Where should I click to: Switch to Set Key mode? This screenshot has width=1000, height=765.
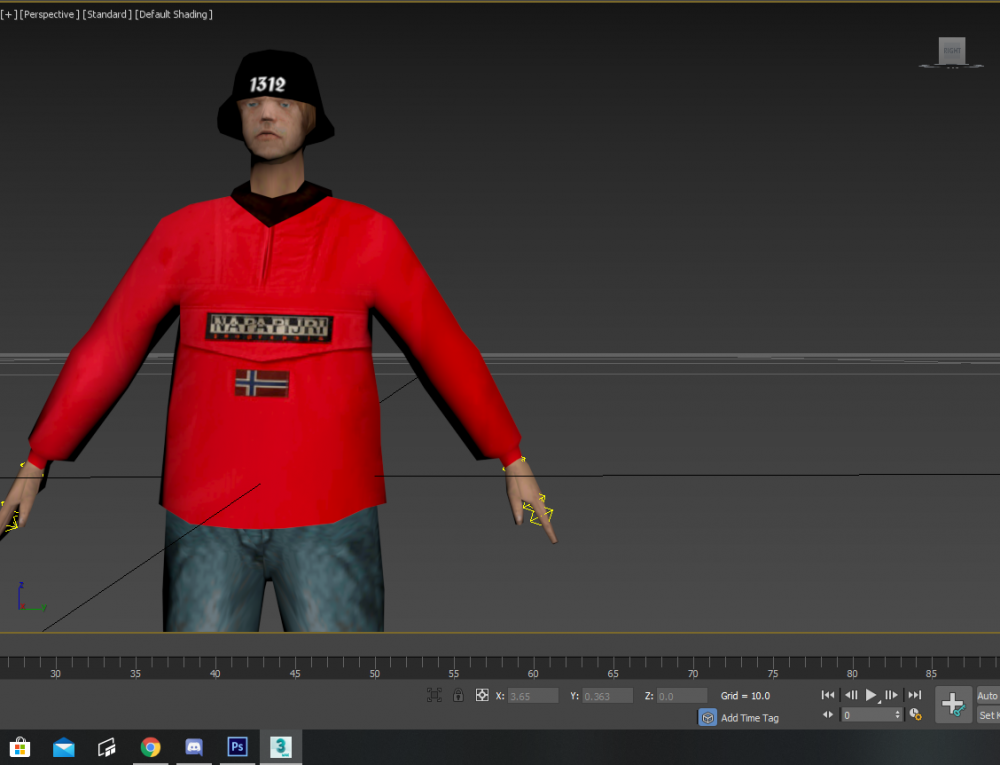[x=989, y=714]
